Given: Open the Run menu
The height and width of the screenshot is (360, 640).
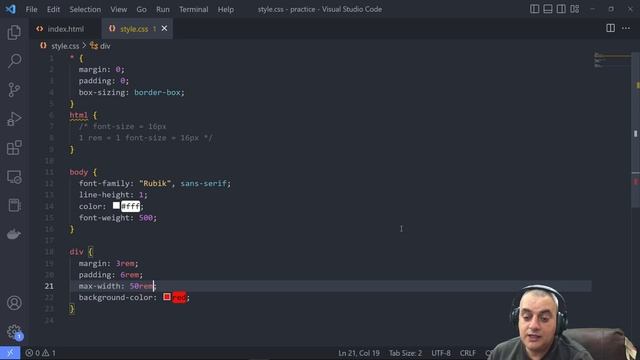Looking at the screenshot, I should 162,9.
